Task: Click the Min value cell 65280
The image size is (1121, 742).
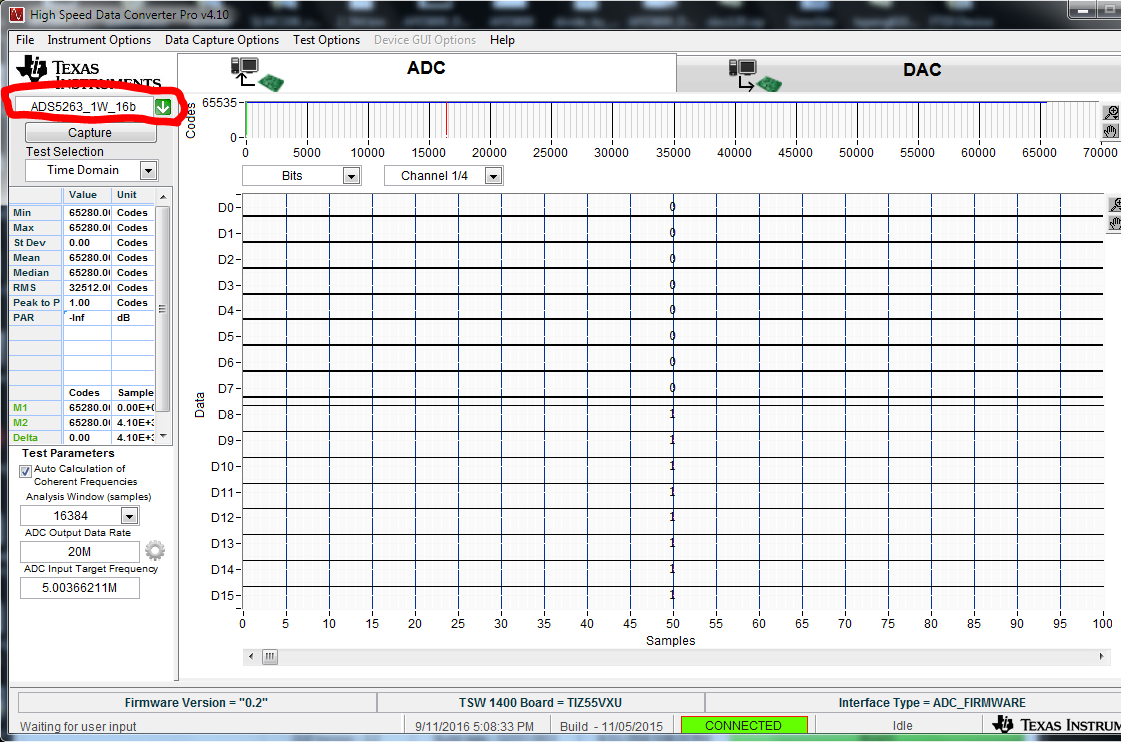Action: [87, 212]
